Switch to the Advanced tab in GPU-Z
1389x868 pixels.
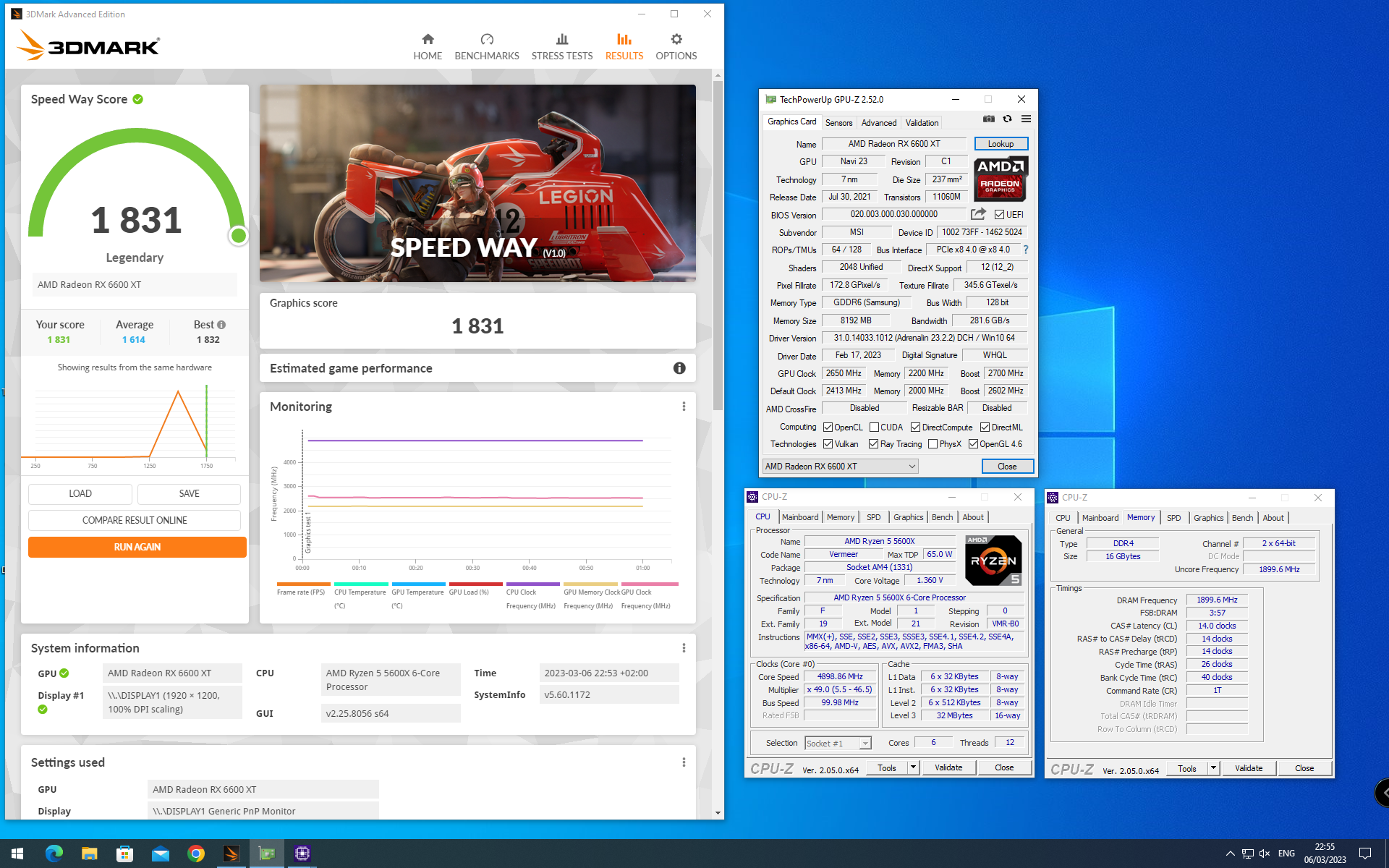[x=878, y=123]
